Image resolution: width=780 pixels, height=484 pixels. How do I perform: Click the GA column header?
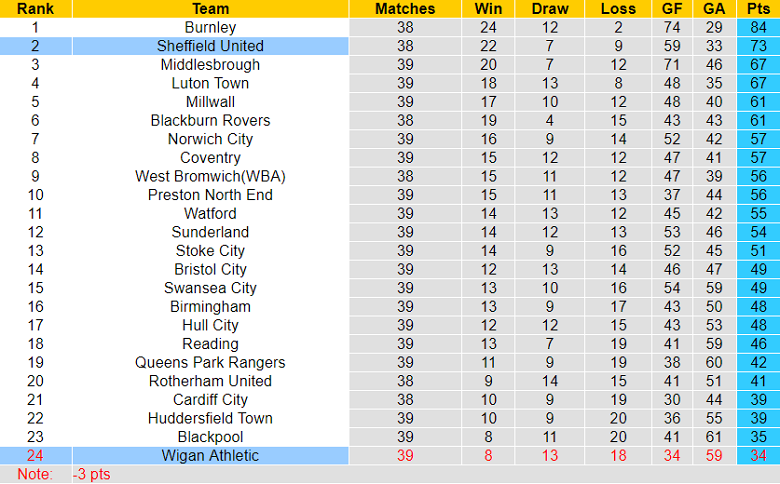click(714, 9)
